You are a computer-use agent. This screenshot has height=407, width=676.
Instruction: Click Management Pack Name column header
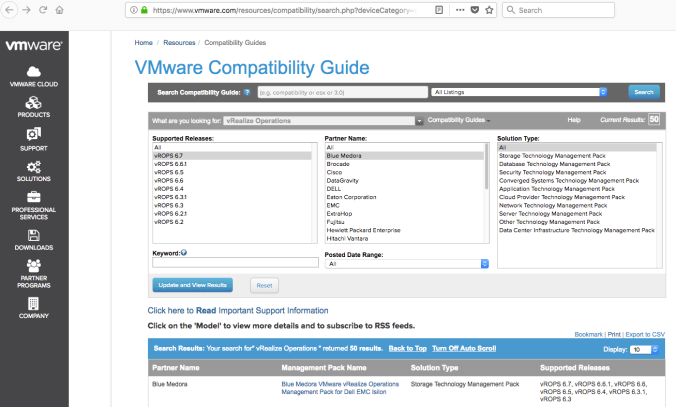(x=324, y=368)
